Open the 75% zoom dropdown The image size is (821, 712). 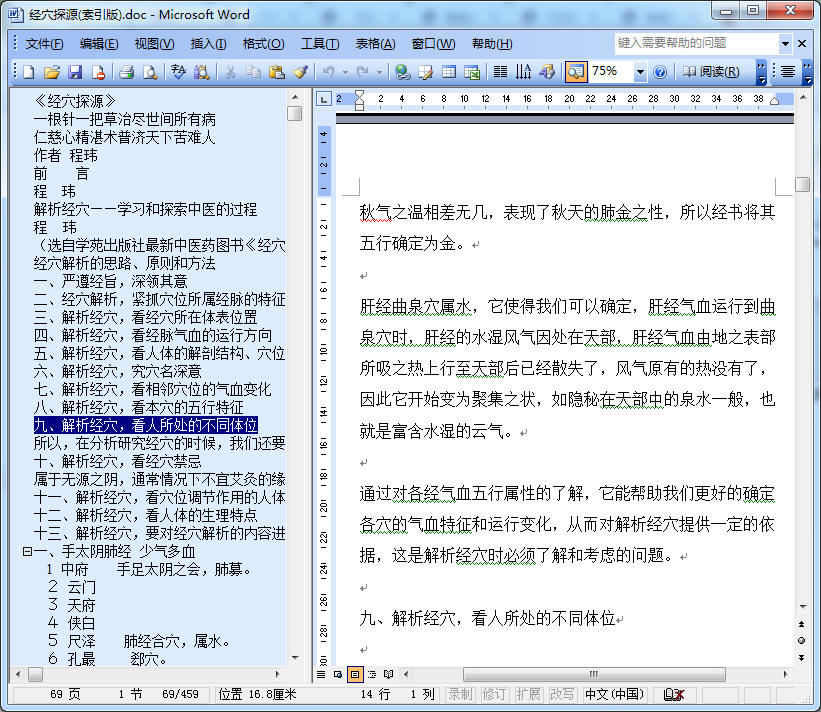point(640,72)
